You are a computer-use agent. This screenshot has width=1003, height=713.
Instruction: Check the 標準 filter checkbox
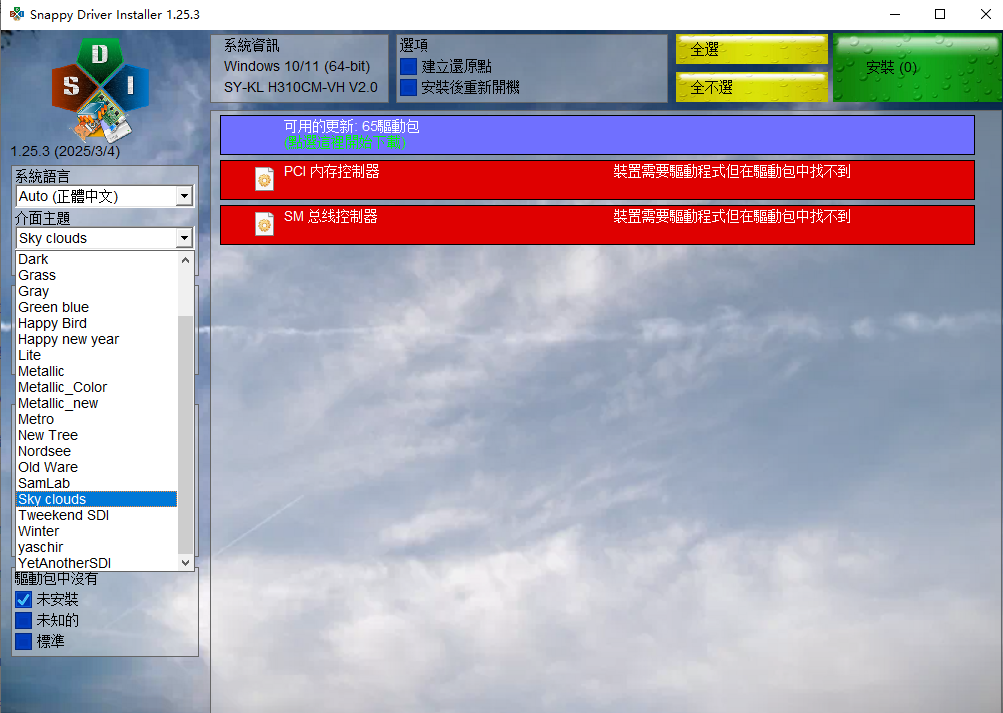pos(24,641)
